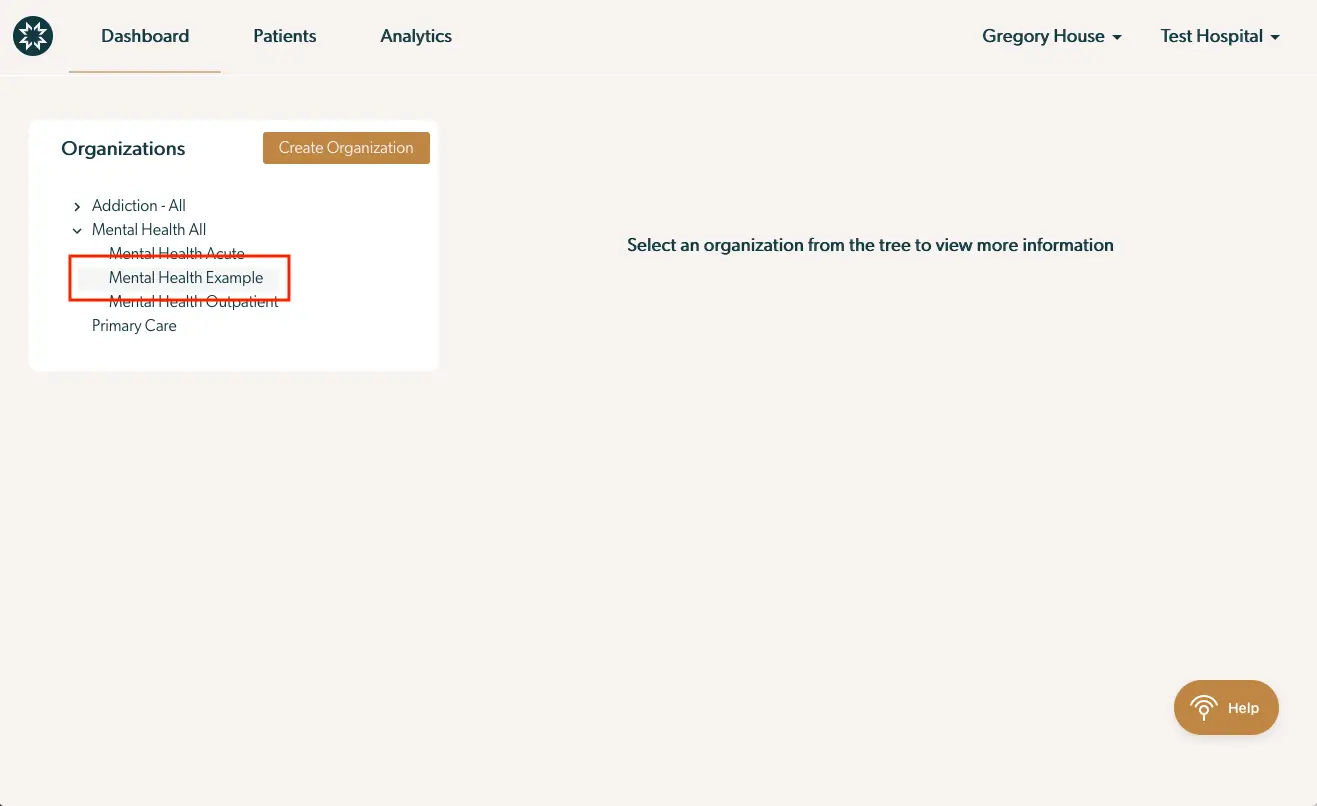Collapse the Mental Health All tree node
1317x806 pixels.
(x=77, y=230)
